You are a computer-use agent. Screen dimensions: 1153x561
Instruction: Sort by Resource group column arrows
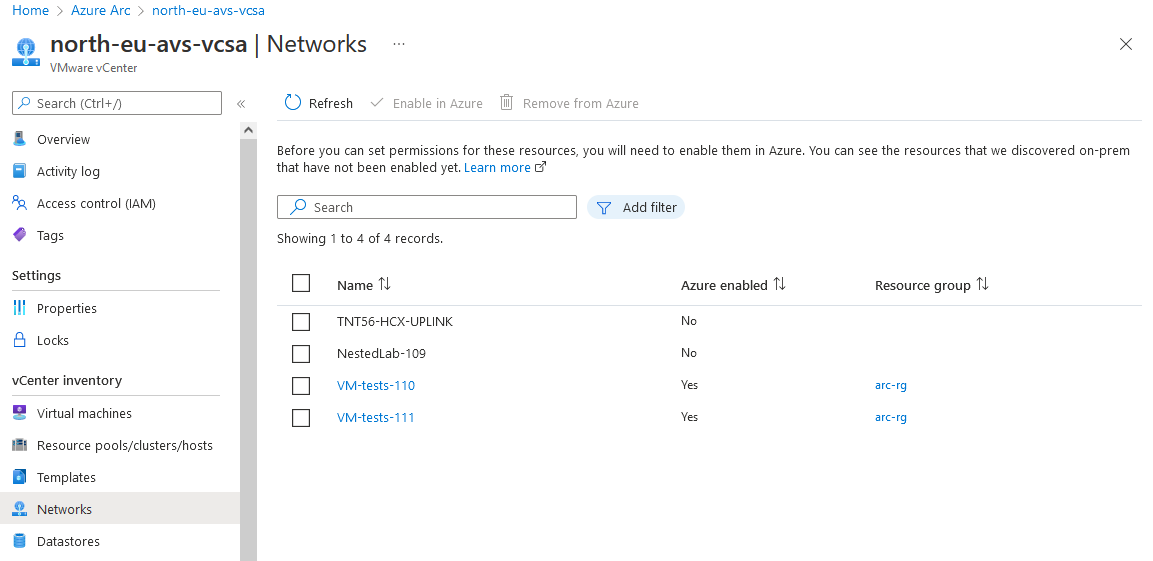[982, 284]
